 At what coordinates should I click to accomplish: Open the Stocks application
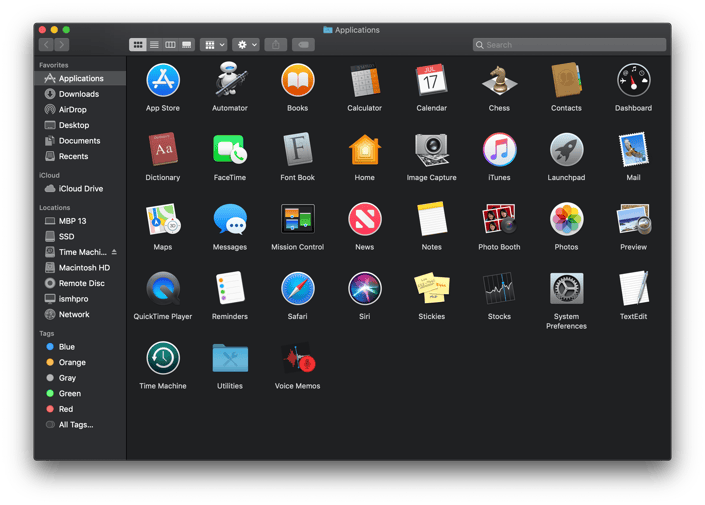click(499, 289)
